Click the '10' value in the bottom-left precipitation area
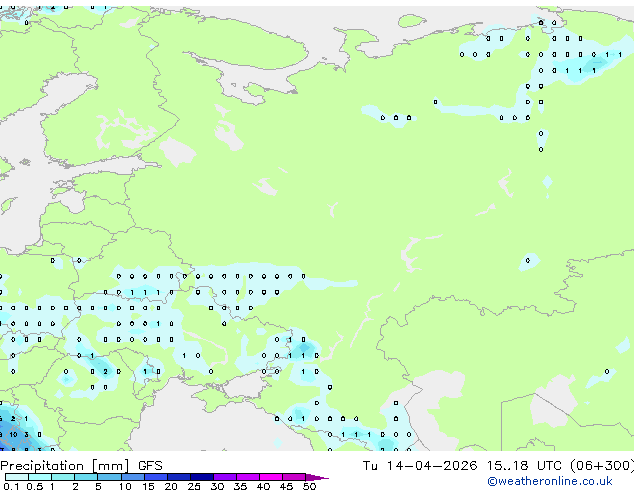 point(13,435)
